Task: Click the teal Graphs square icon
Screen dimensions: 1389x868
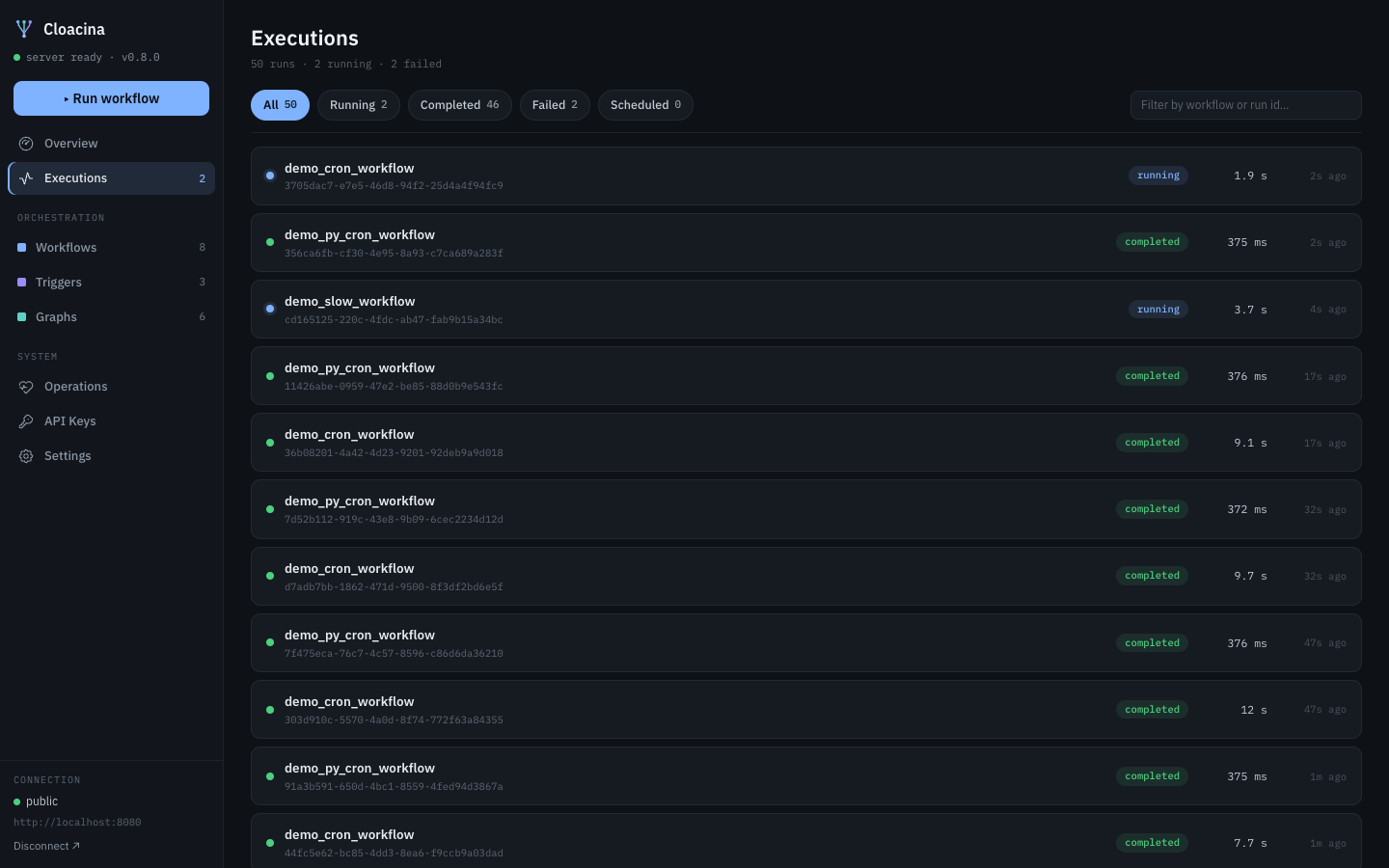Action: pyautogui.click(x=22, y=317)
